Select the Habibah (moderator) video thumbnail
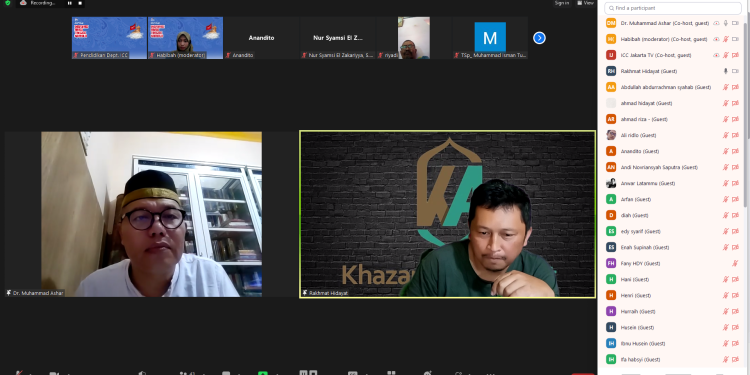This screenshot has height=375, width=750. pyautogui.click(x=185, y=38)
